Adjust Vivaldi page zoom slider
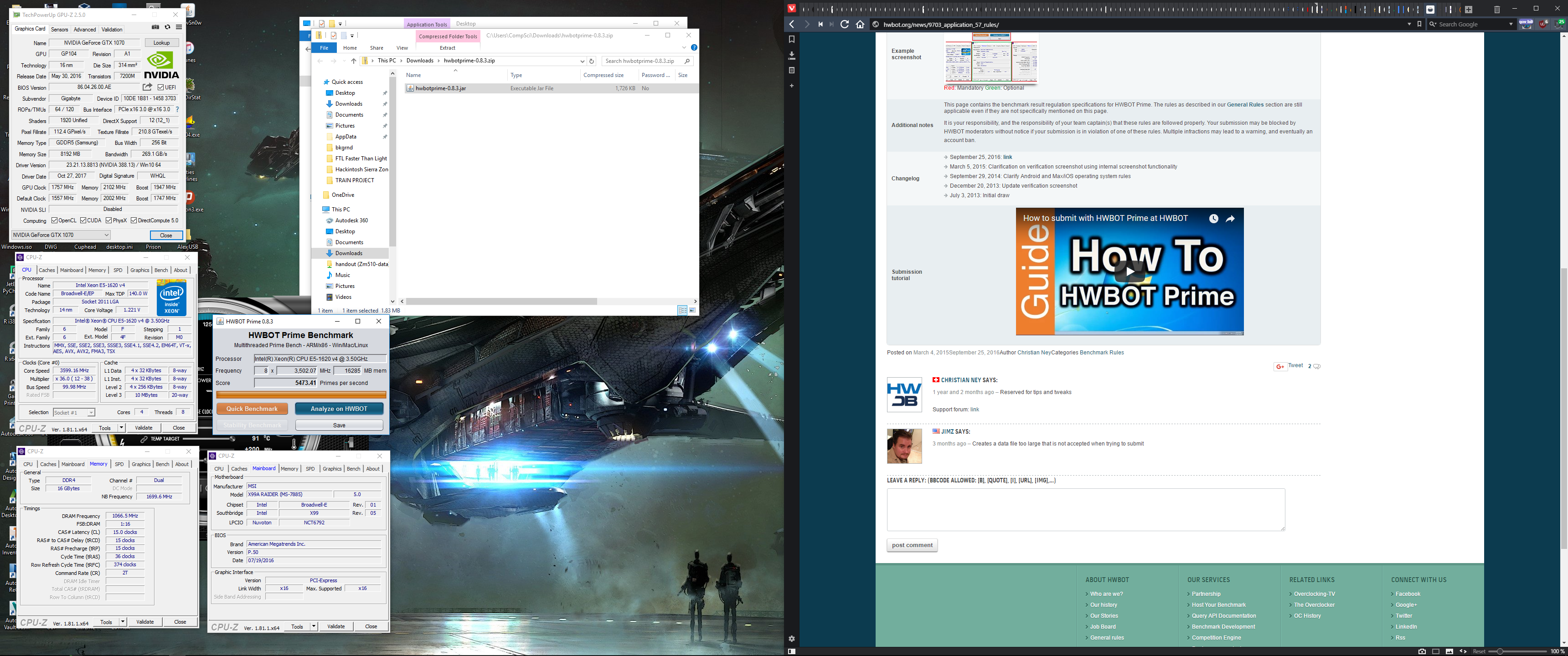 click(x=1517, y=651)
